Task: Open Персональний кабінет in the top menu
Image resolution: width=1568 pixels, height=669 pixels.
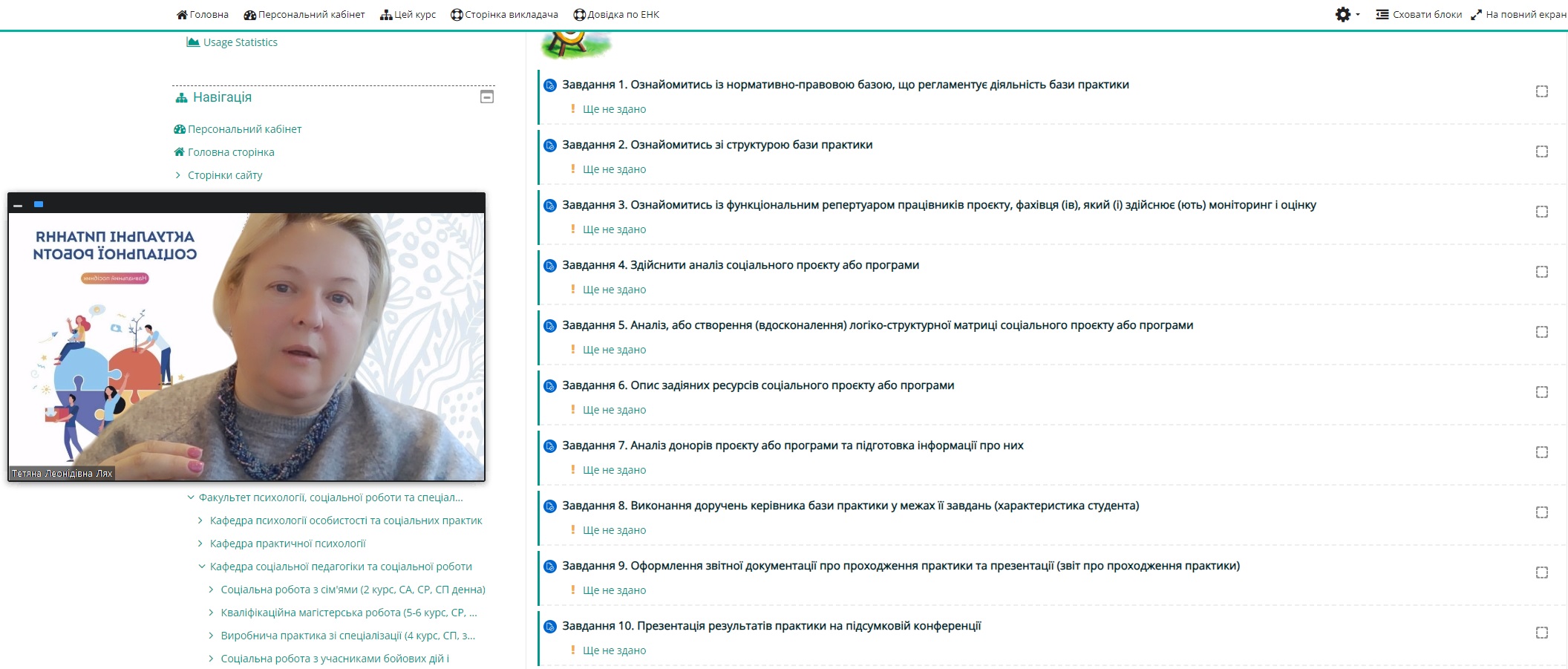Action: (x=304, y=15)
